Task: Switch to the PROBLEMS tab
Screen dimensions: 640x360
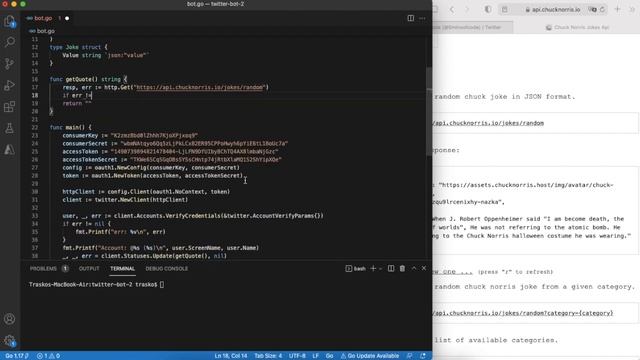Action: tap(43, 269)
